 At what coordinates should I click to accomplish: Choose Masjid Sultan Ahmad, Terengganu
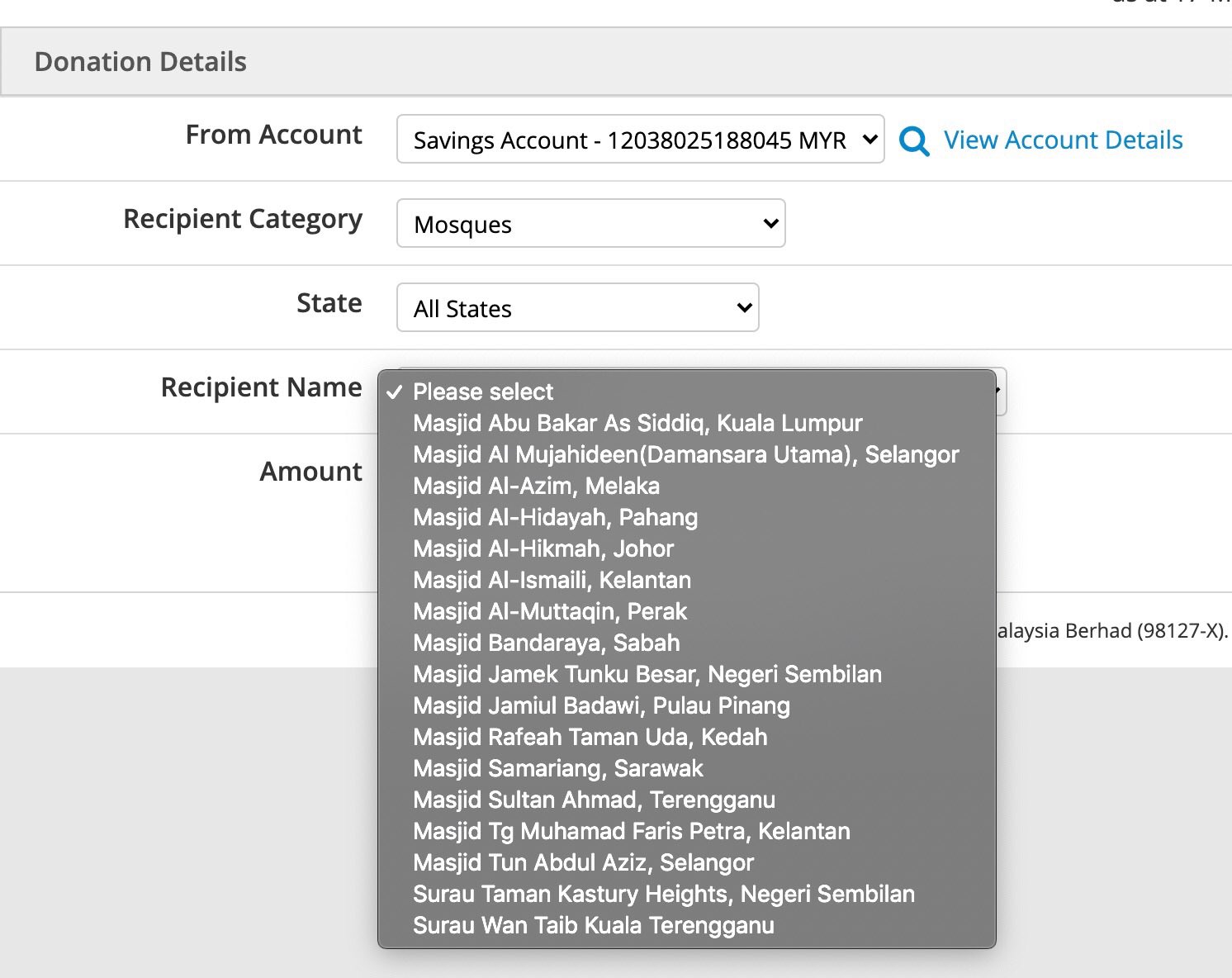tap(686, 800)
